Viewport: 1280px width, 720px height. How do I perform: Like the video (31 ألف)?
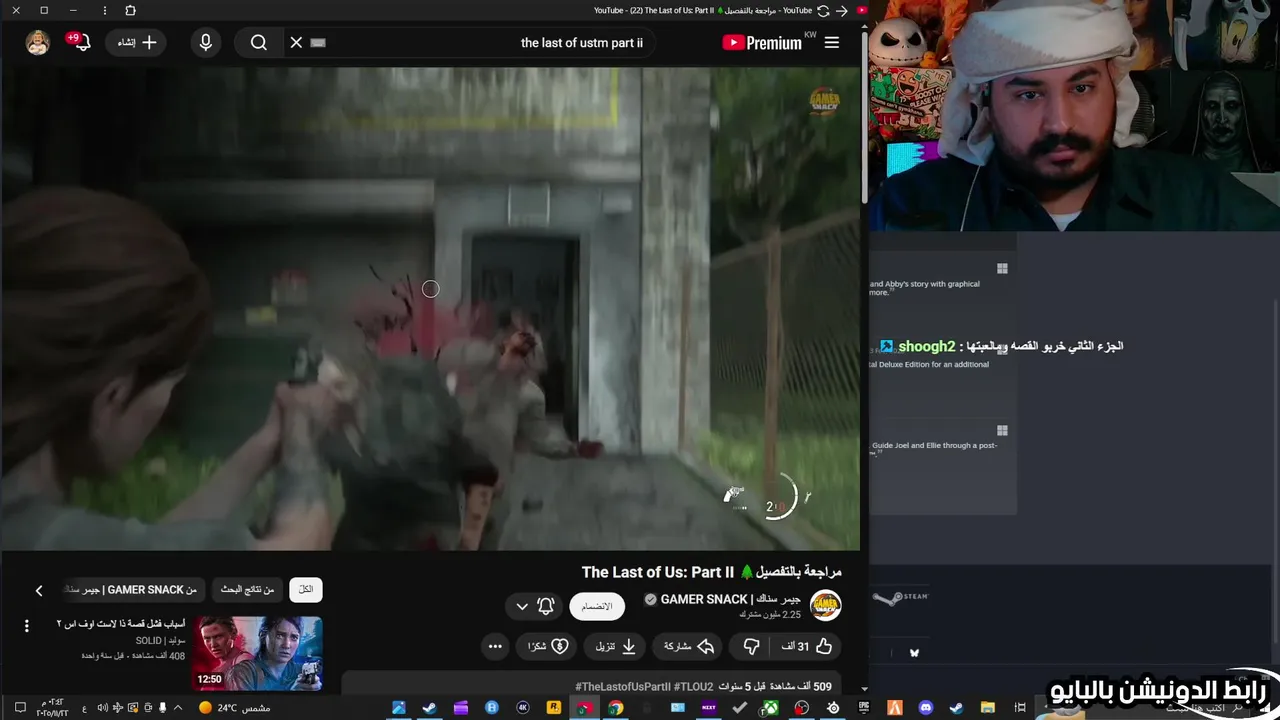(x=807, y=647)
